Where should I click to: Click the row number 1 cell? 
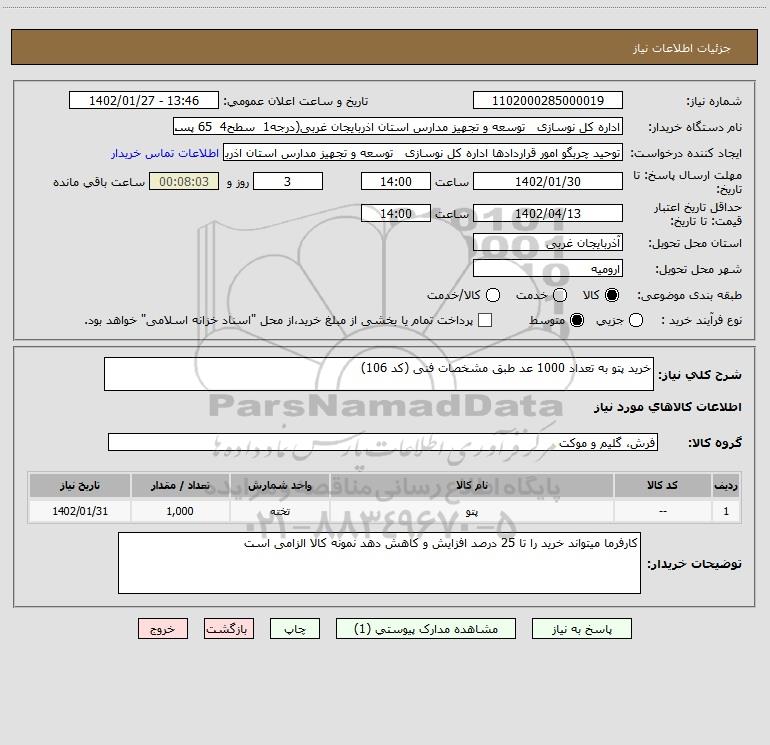coord(726,511)
